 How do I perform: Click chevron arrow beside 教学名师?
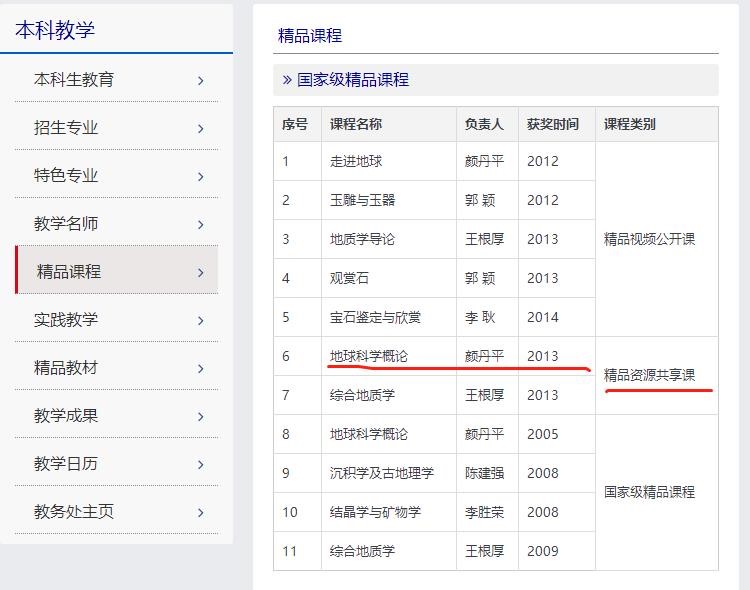tap(201, 224)
